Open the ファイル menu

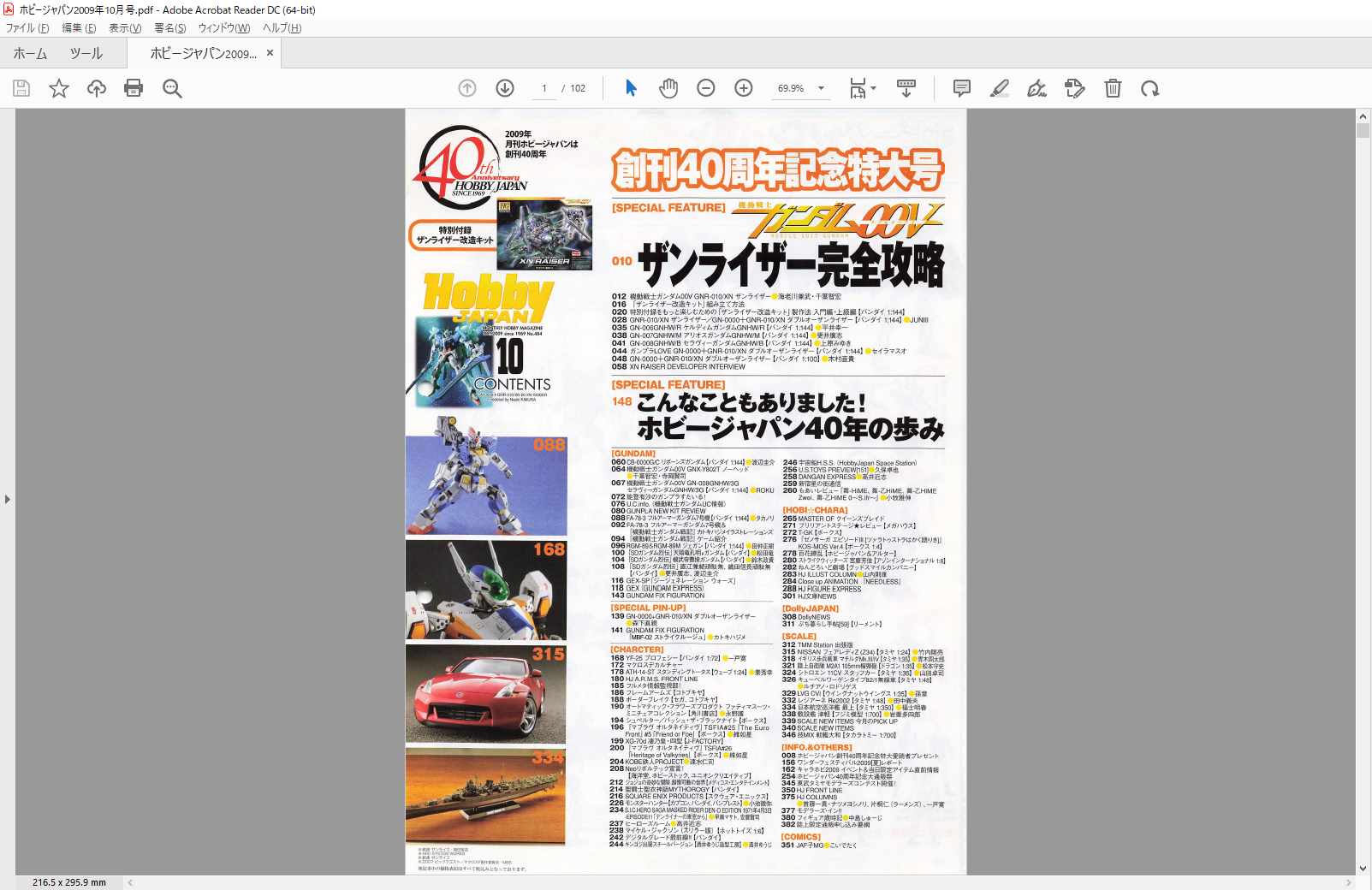pyautogui.click(x=27, y=28)
